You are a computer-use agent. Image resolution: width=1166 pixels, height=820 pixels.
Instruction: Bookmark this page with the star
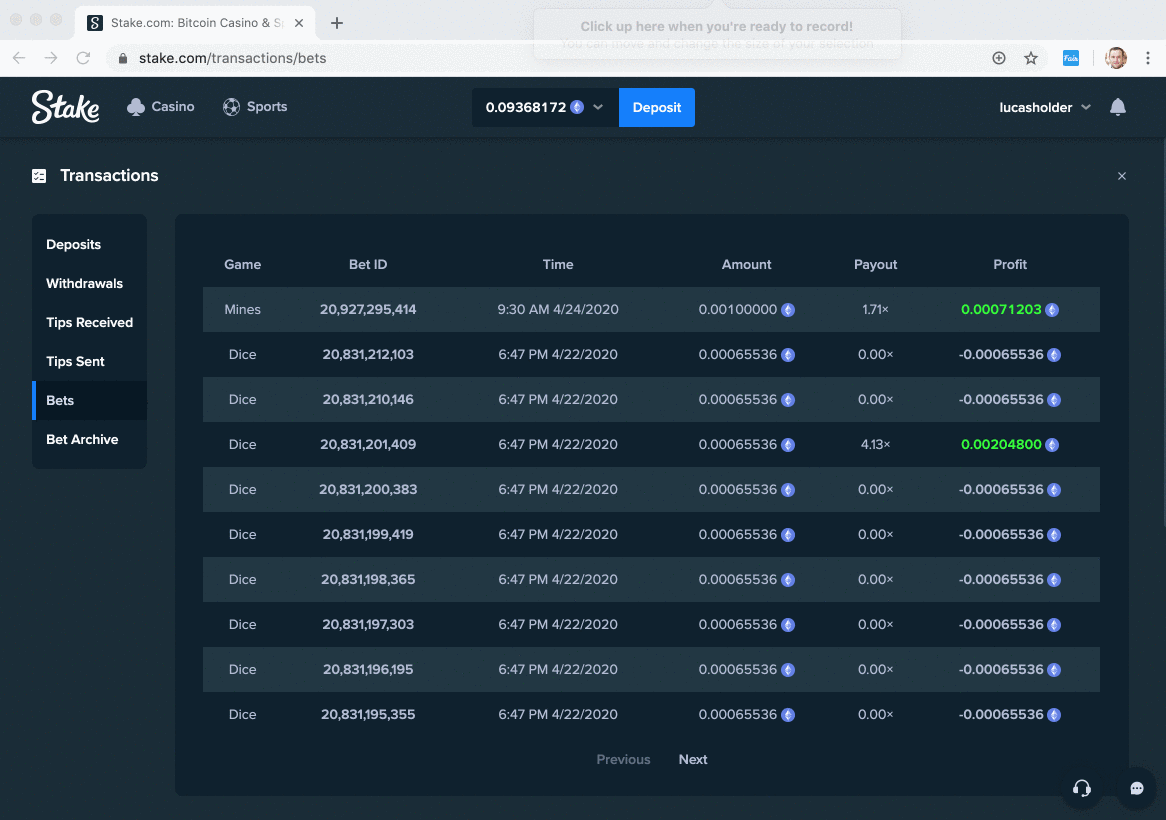point(1031,58)
